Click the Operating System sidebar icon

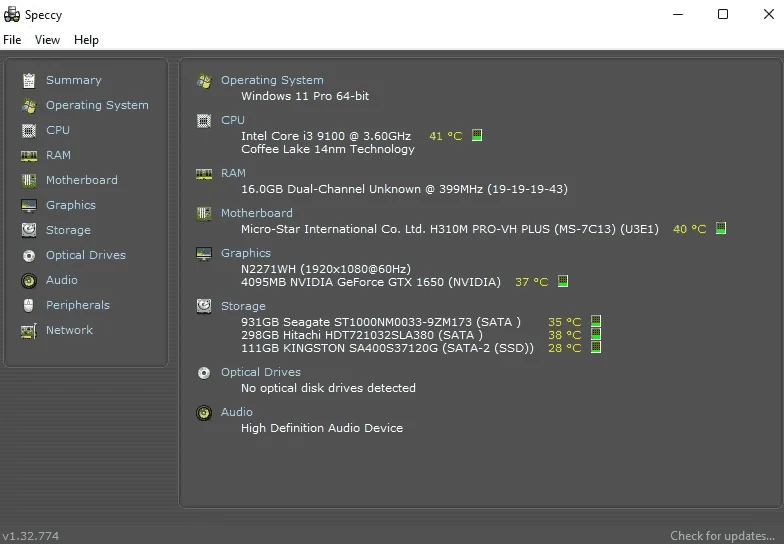pos(29,106)
